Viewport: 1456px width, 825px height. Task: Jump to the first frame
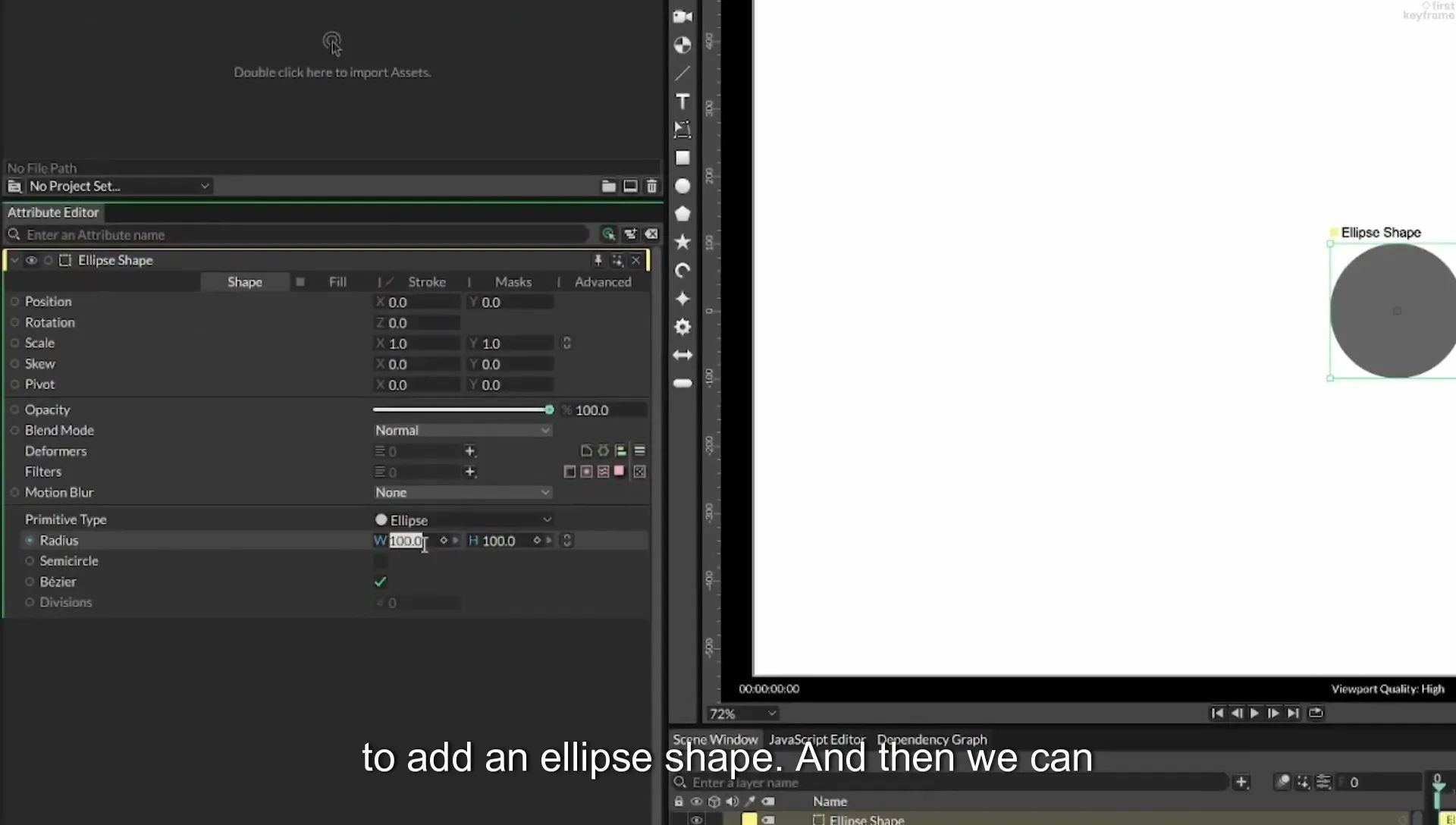point(1217,714)
